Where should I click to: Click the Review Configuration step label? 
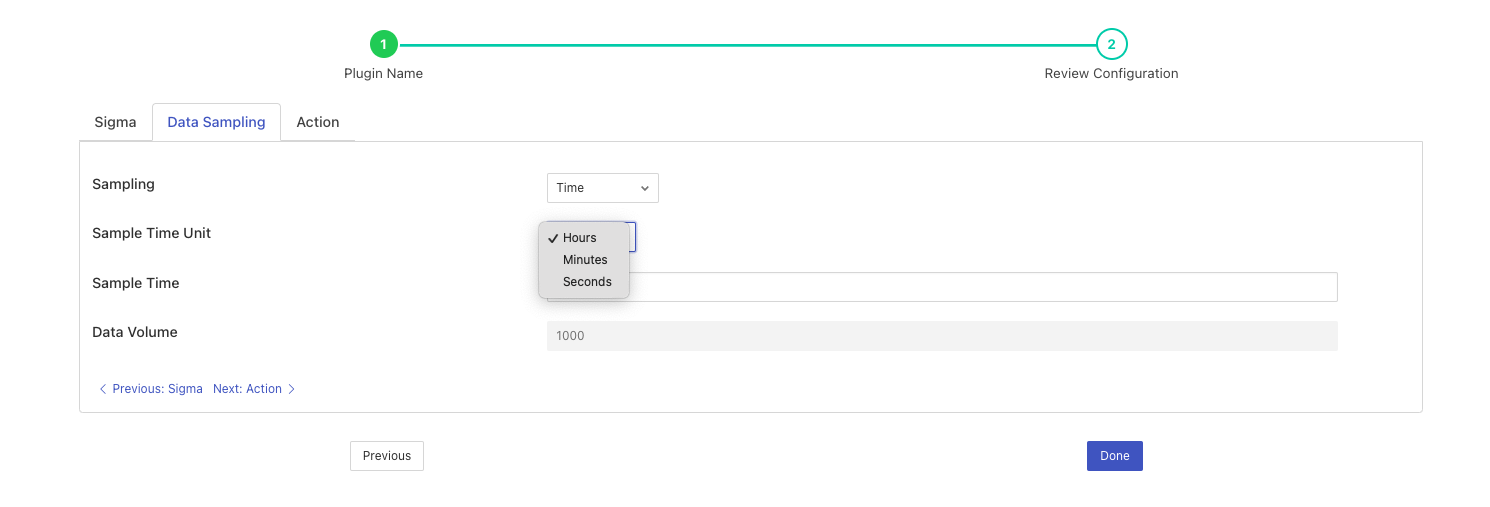tap(1111, 74)
